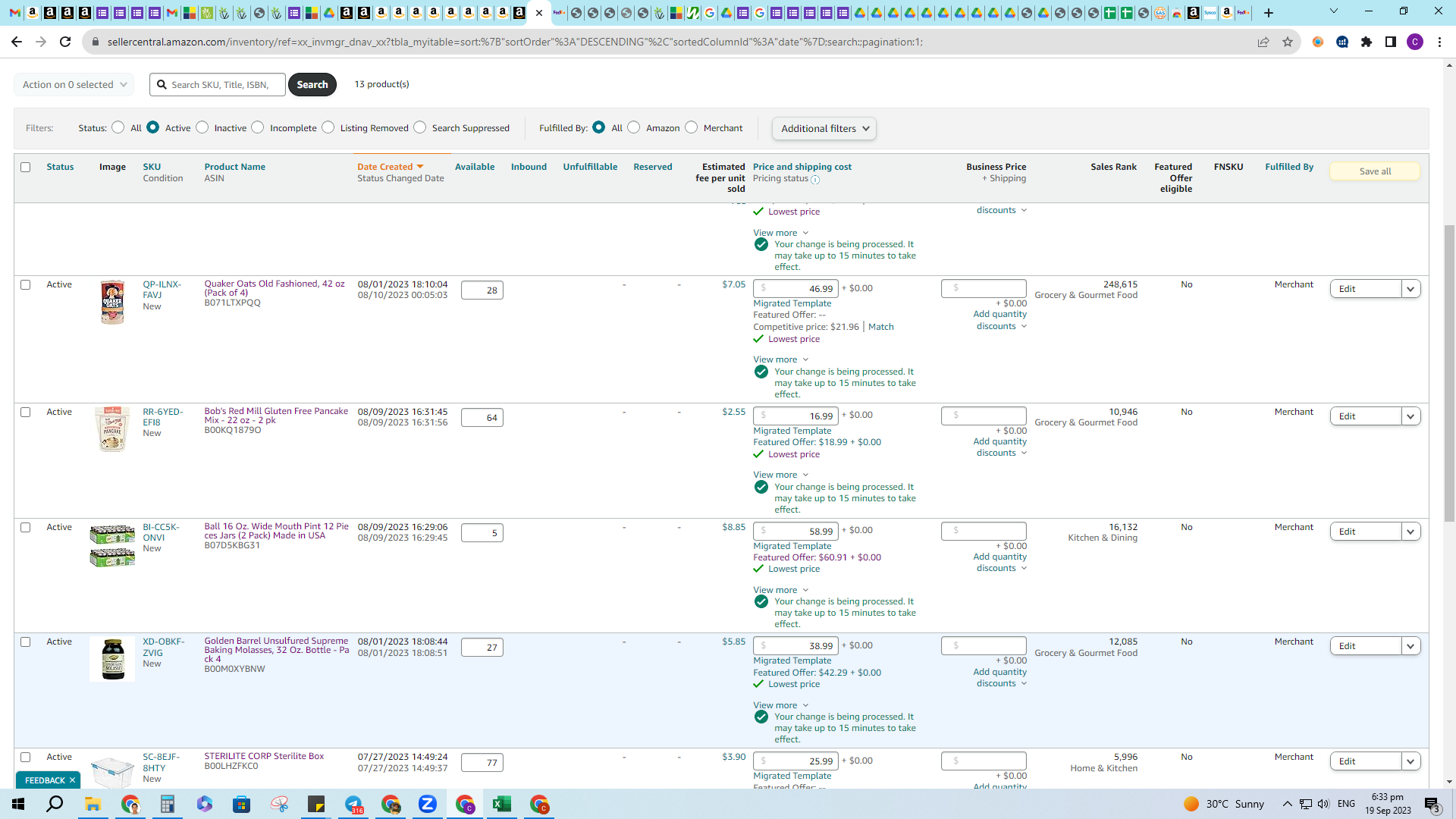Reload the Seller Central page
Screen dimensions: 1456x819
[65, 42]
